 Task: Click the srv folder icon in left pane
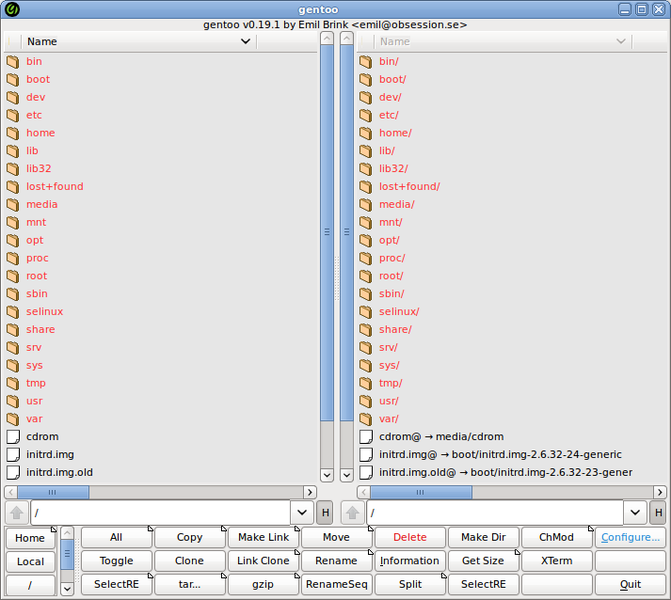coord(13,348)
